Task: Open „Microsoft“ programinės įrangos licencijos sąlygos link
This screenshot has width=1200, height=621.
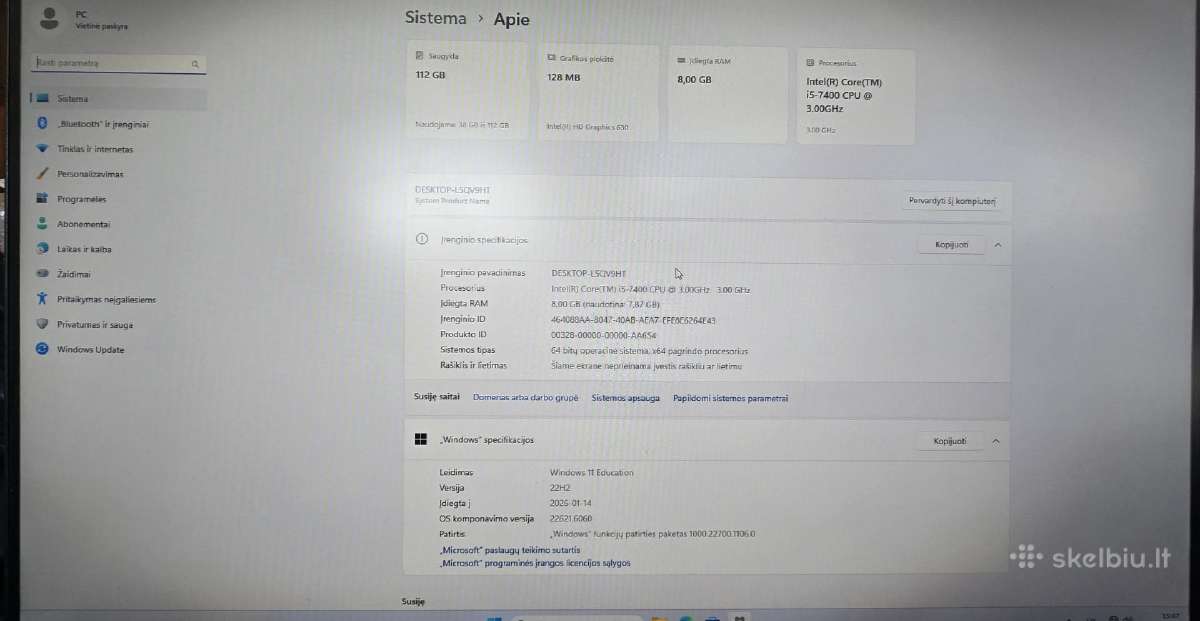Action: coord(535,563)
